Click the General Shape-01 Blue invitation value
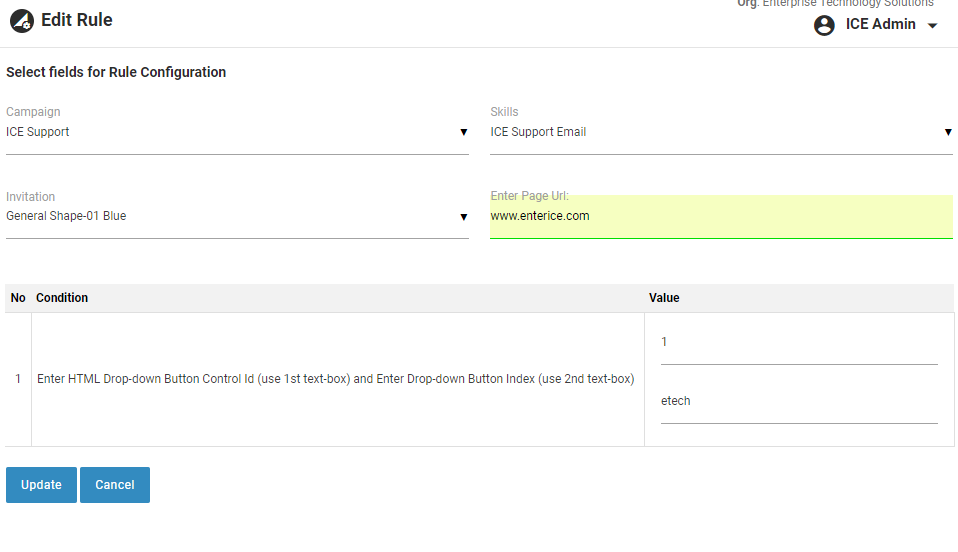The height and width of the screenshot is (552, 958). 66,216
